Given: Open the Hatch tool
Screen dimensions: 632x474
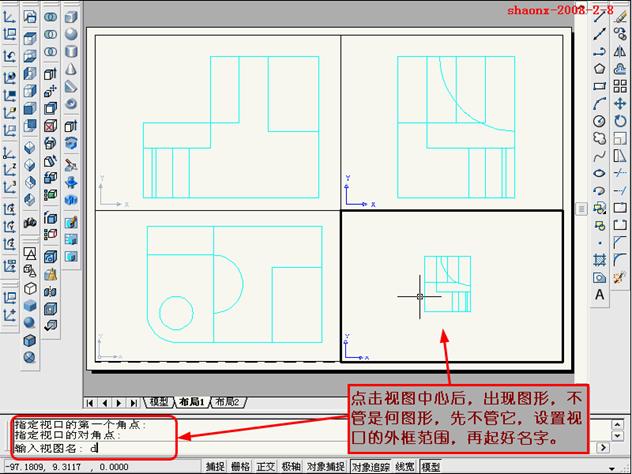Looking at the screenshot, I should pos(598,260).
